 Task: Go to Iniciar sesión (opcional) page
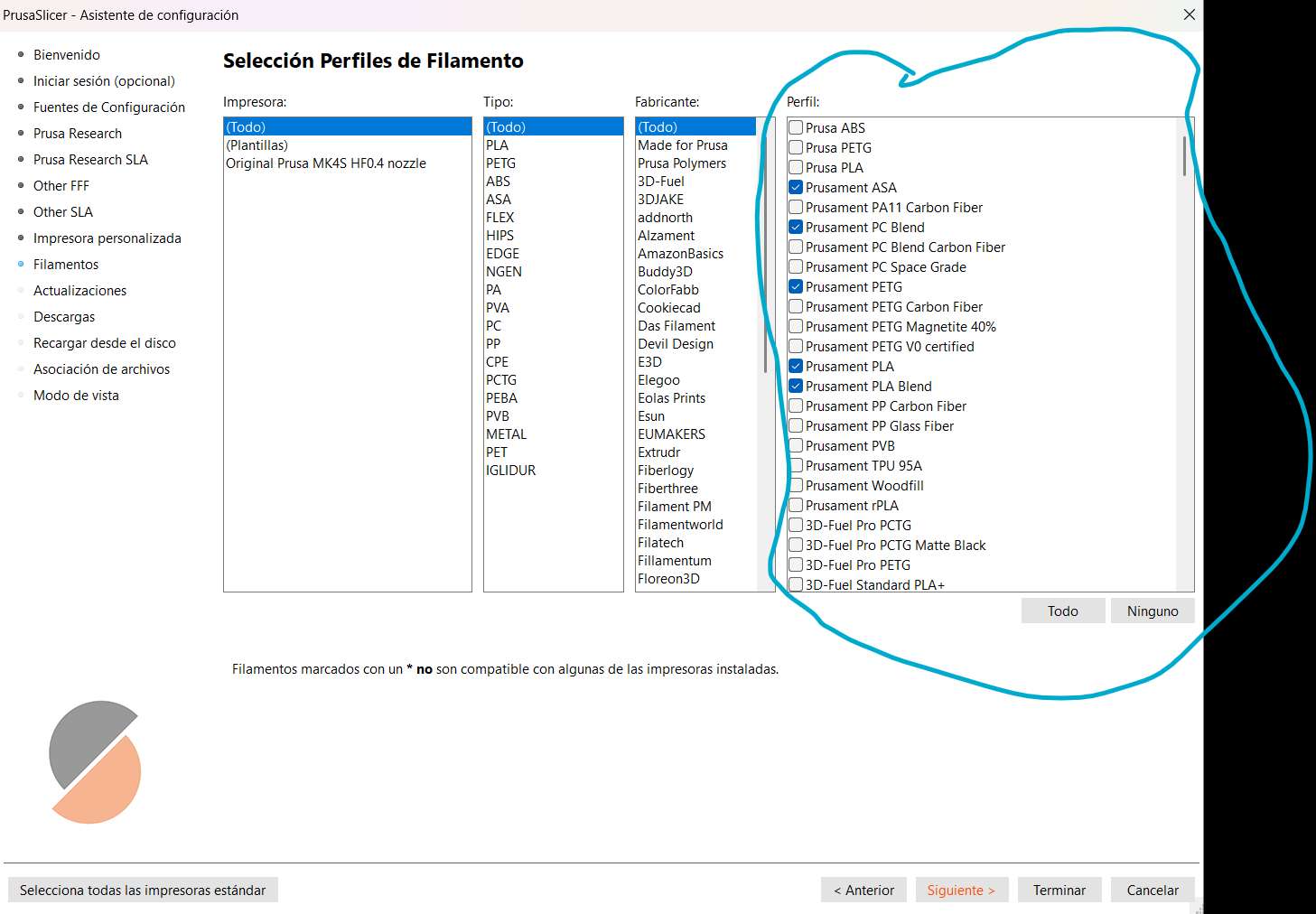[x=104, y=81]
